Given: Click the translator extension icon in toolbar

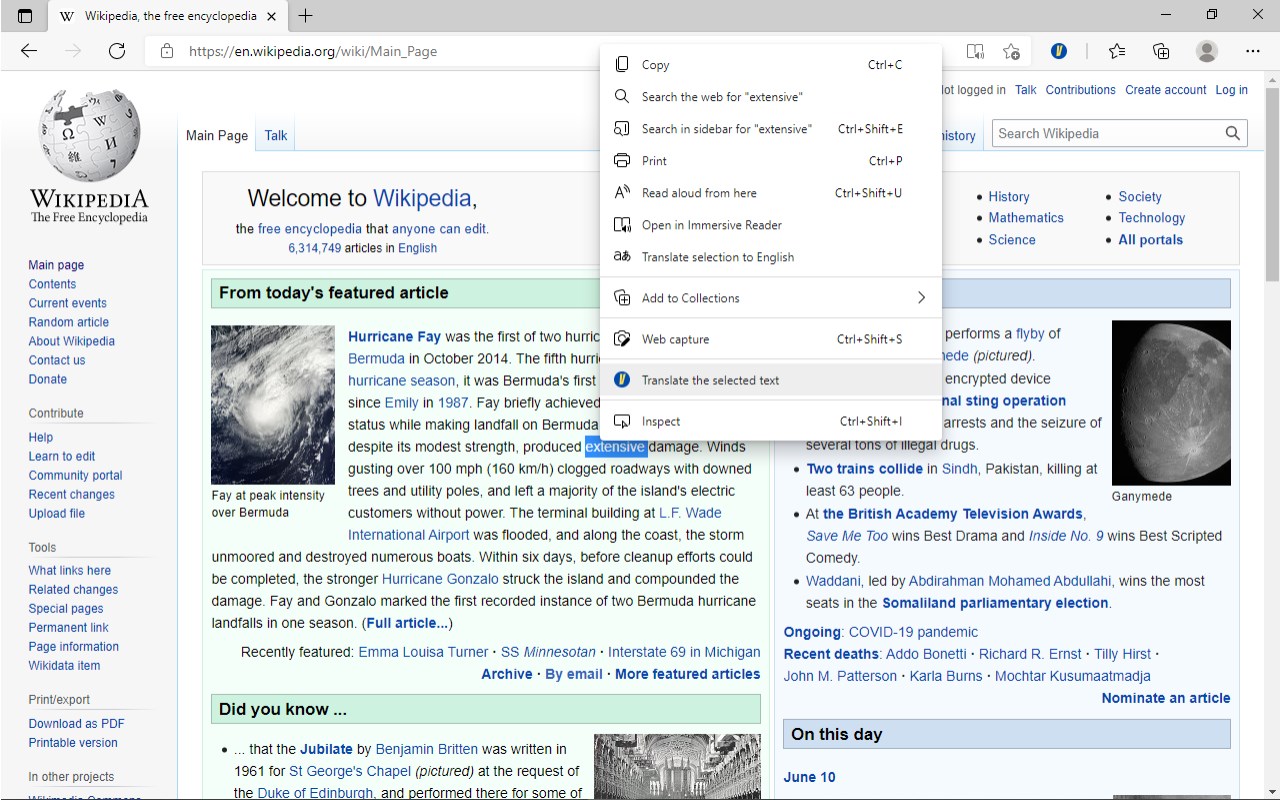Looking at the screenshot, I should [1059, 51].
